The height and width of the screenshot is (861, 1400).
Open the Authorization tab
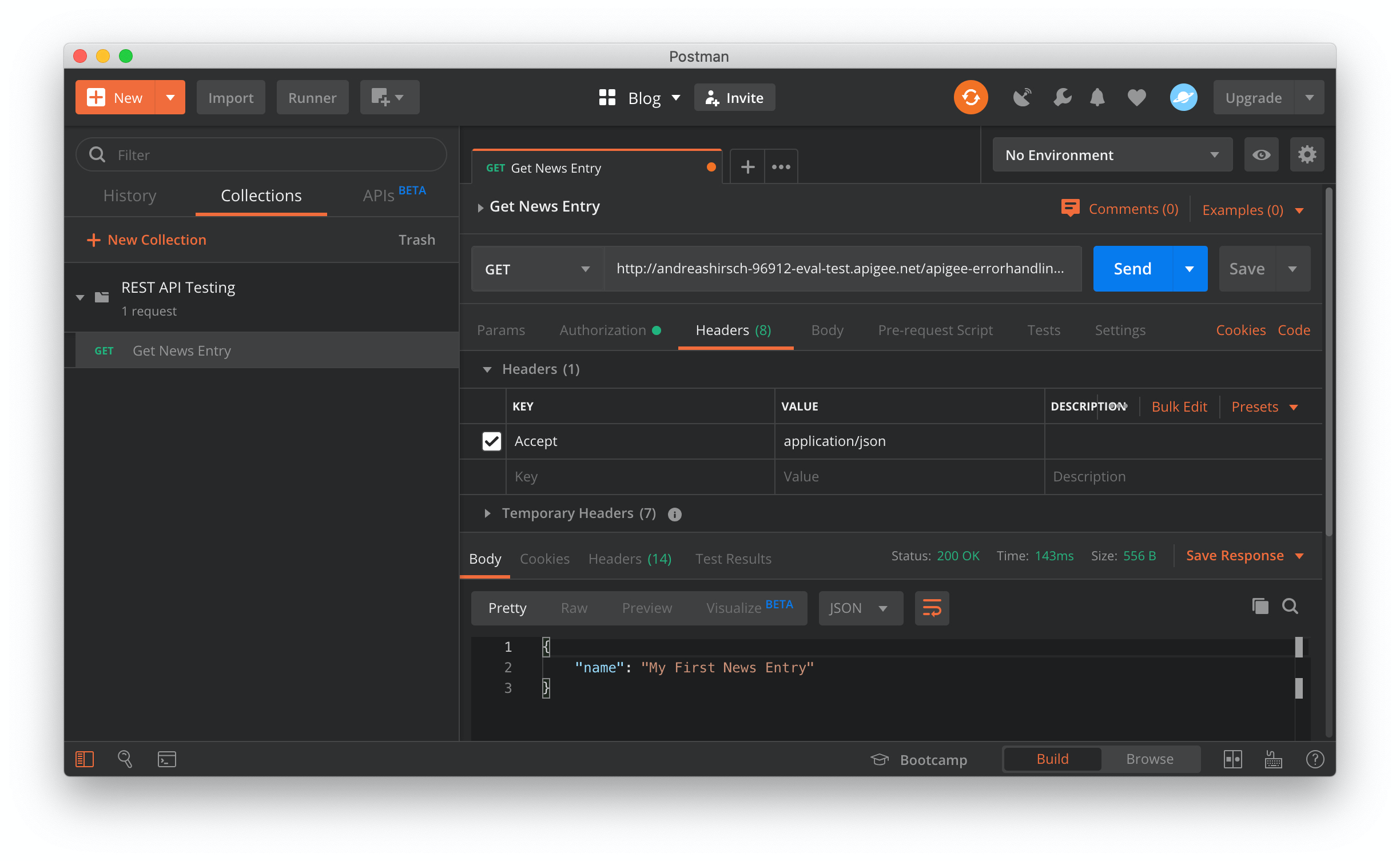pyautogui.click(x=610, y=330)
